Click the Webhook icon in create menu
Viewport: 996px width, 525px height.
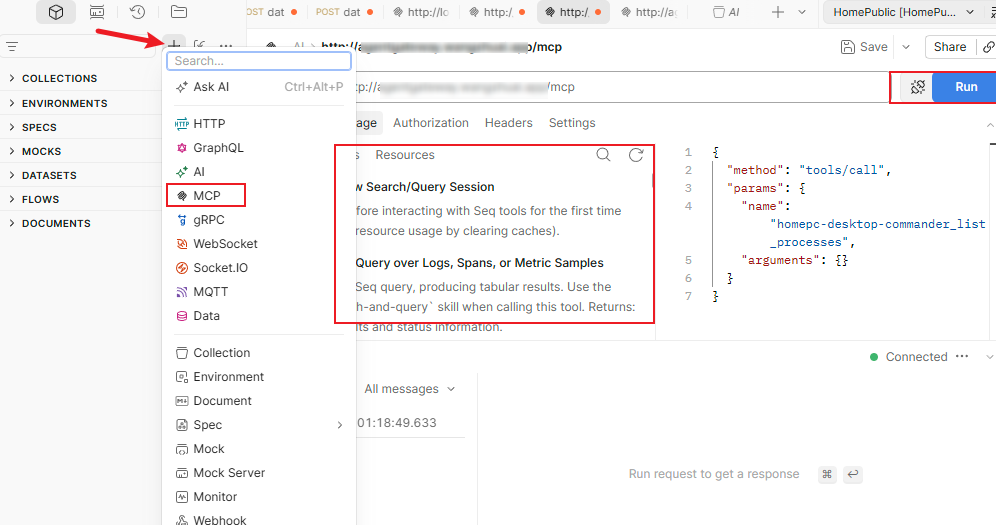182,520
